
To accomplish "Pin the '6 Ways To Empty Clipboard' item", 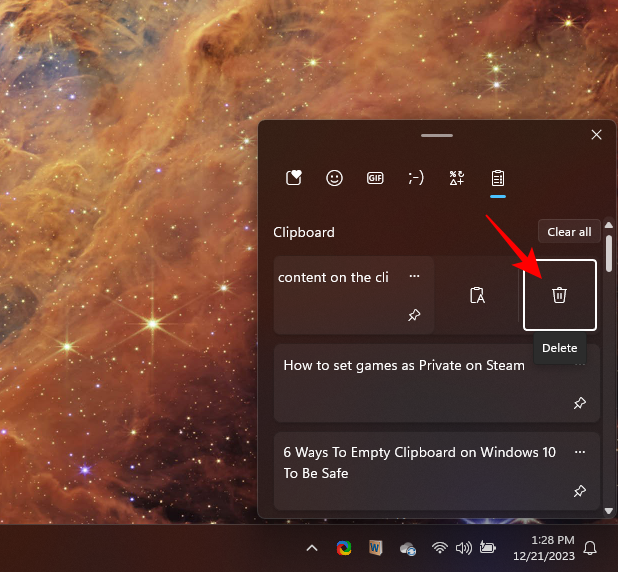I will pyautogui.click(x=579, y=491).
